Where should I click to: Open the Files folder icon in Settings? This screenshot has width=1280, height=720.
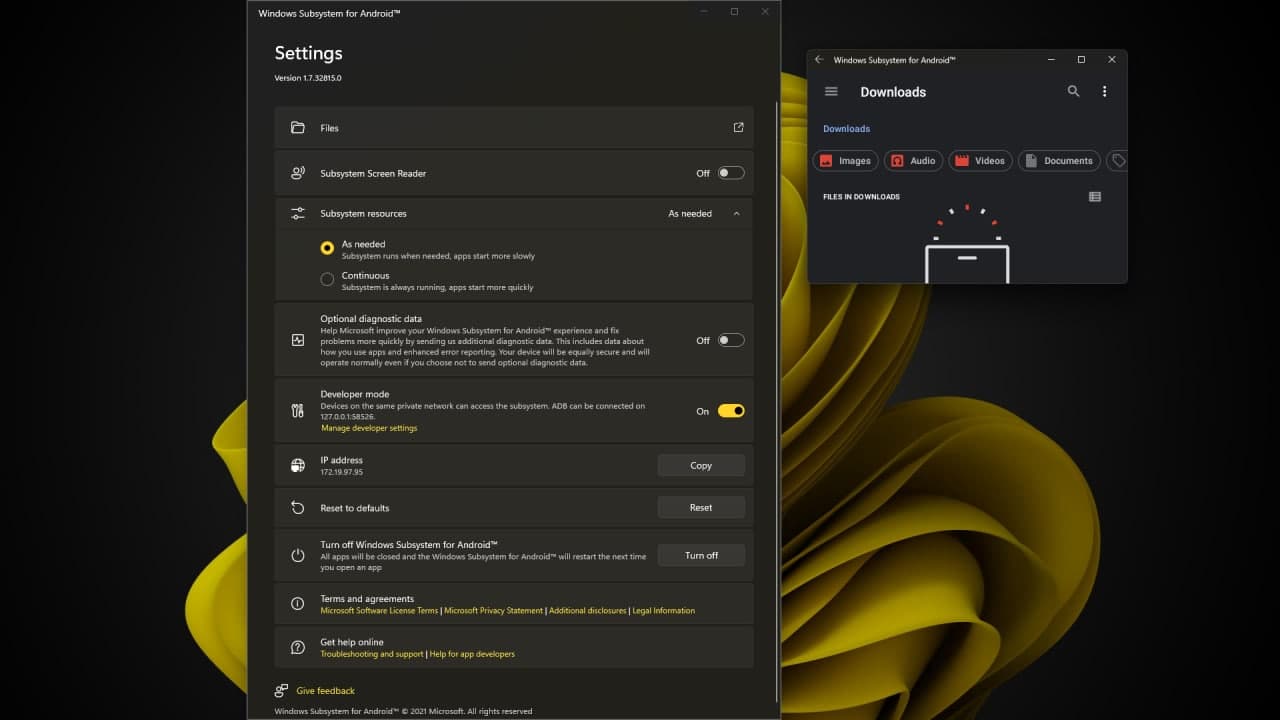[297, 127]
